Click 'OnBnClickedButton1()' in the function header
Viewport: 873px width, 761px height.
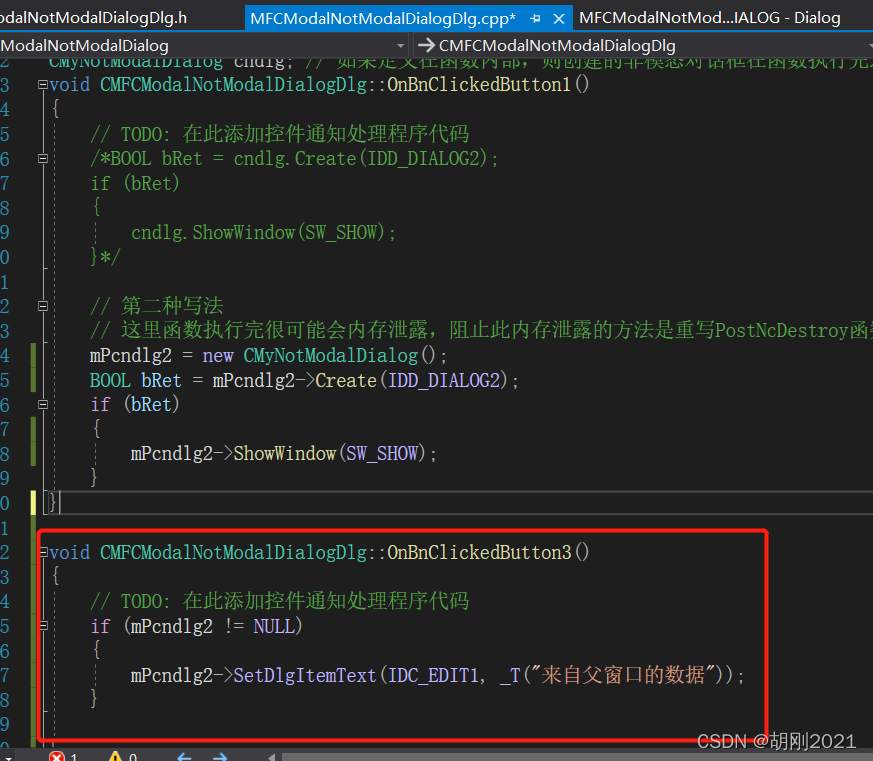pyautogui.click(x=488, y=85)
